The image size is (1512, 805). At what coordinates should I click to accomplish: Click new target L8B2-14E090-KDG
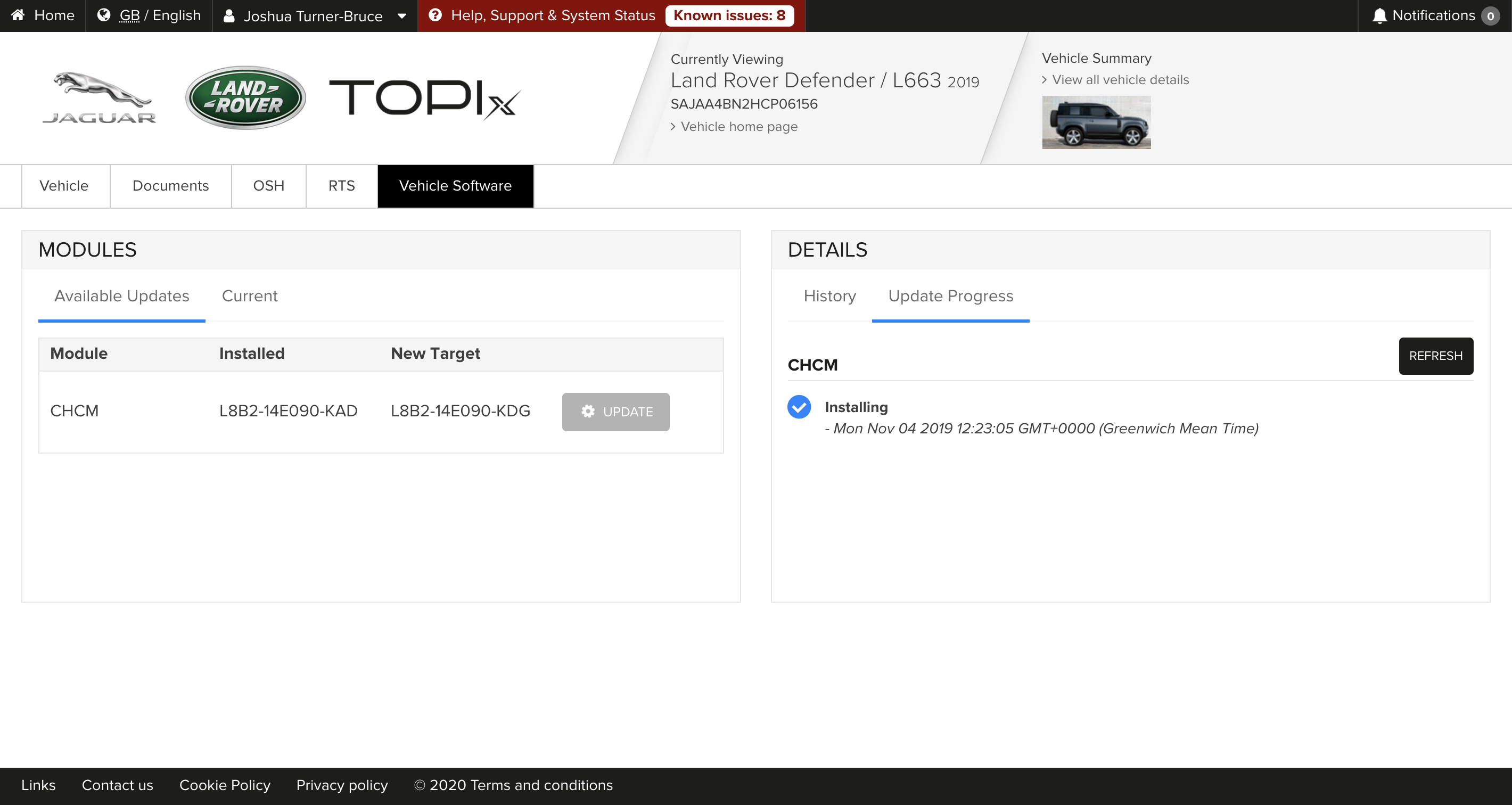coord(460,411)
